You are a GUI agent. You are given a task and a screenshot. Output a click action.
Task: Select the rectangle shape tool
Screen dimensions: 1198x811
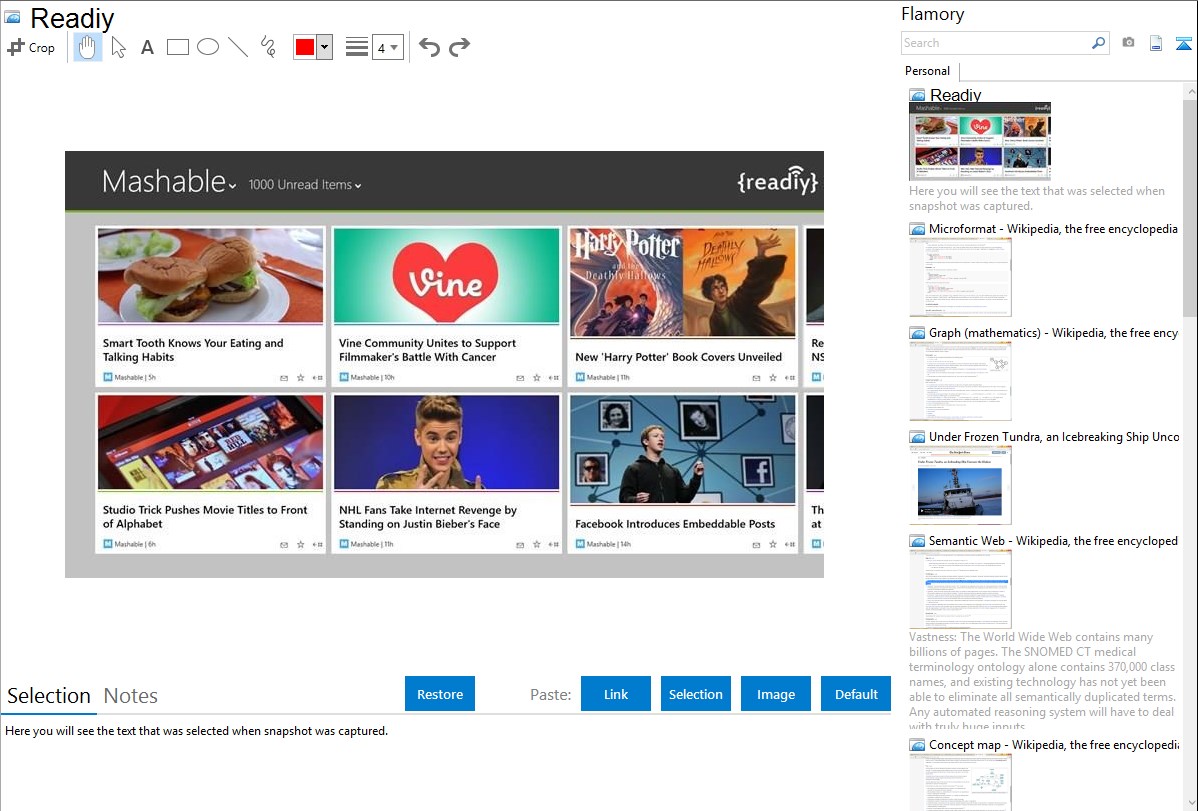point(177,47)
